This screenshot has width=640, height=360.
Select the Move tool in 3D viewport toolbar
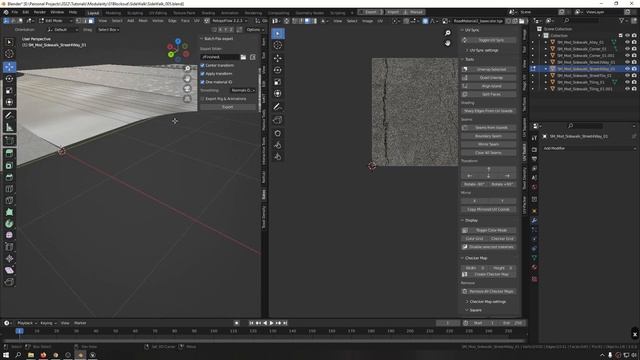point(9,67)
